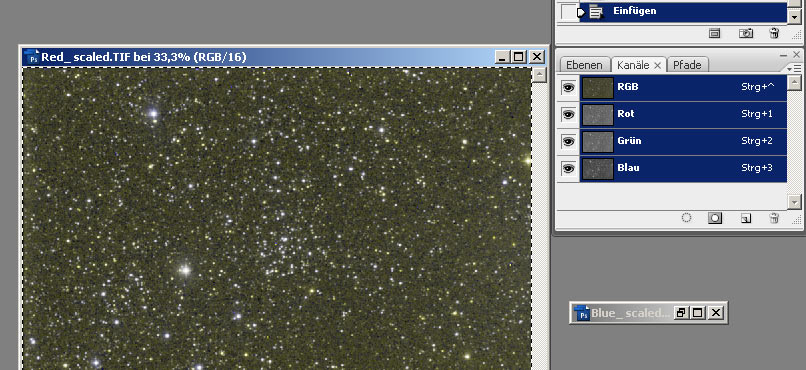Switch to the Pfade tab
This screenshot has height=370, width=806.
(687, 65)
